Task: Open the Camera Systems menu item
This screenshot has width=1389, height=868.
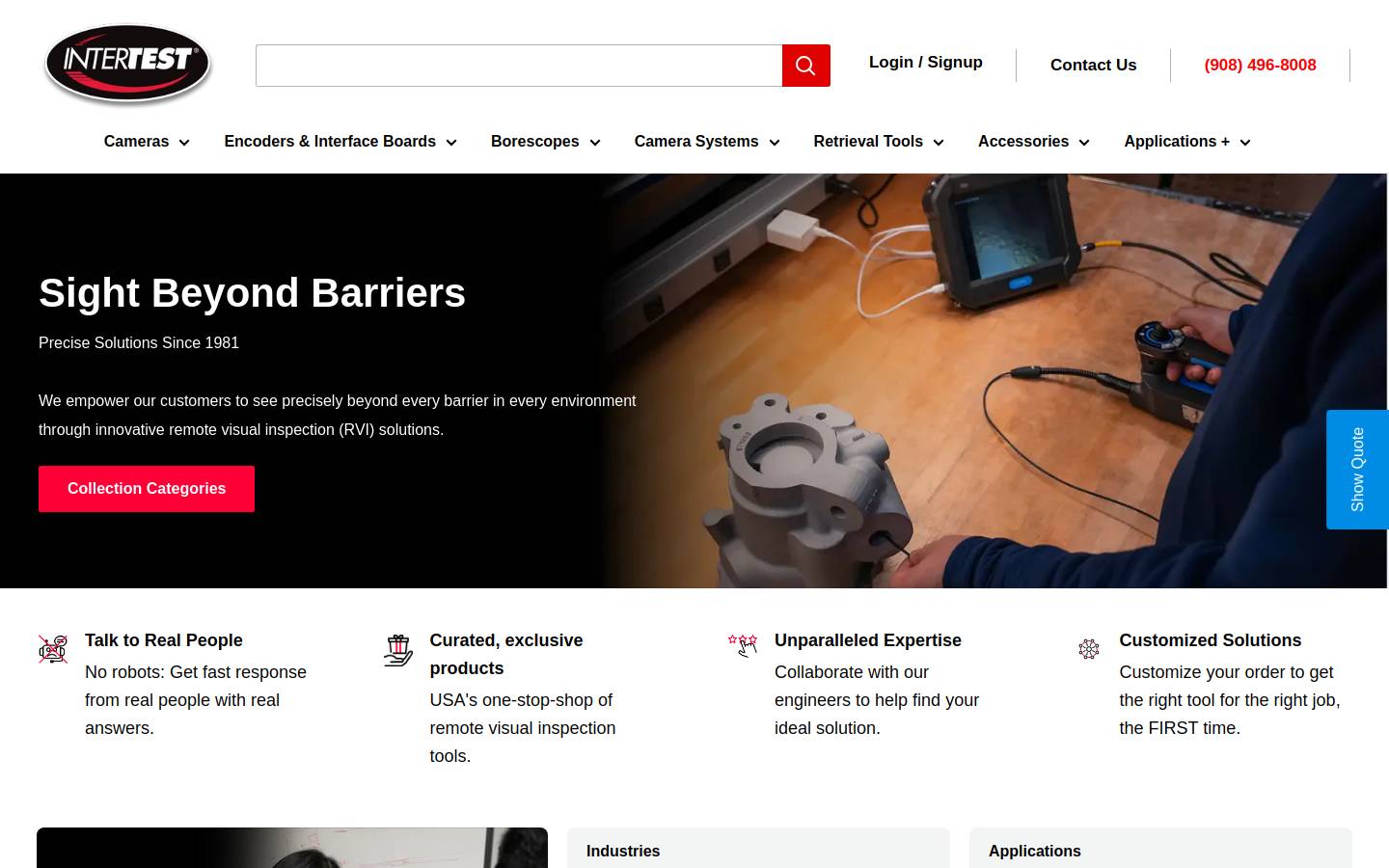Action: point(696,141)
